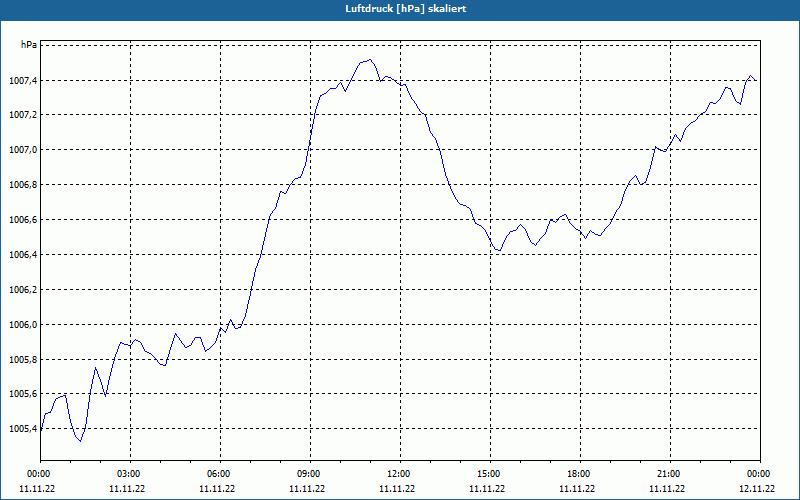Click the 11.11.22 date under 12:00

click(x=397, y=488)
